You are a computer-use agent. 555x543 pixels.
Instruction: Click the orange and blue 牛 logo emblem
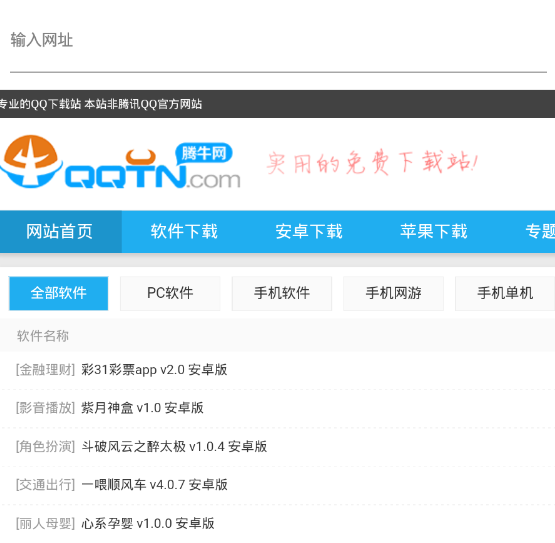point(31,161)
